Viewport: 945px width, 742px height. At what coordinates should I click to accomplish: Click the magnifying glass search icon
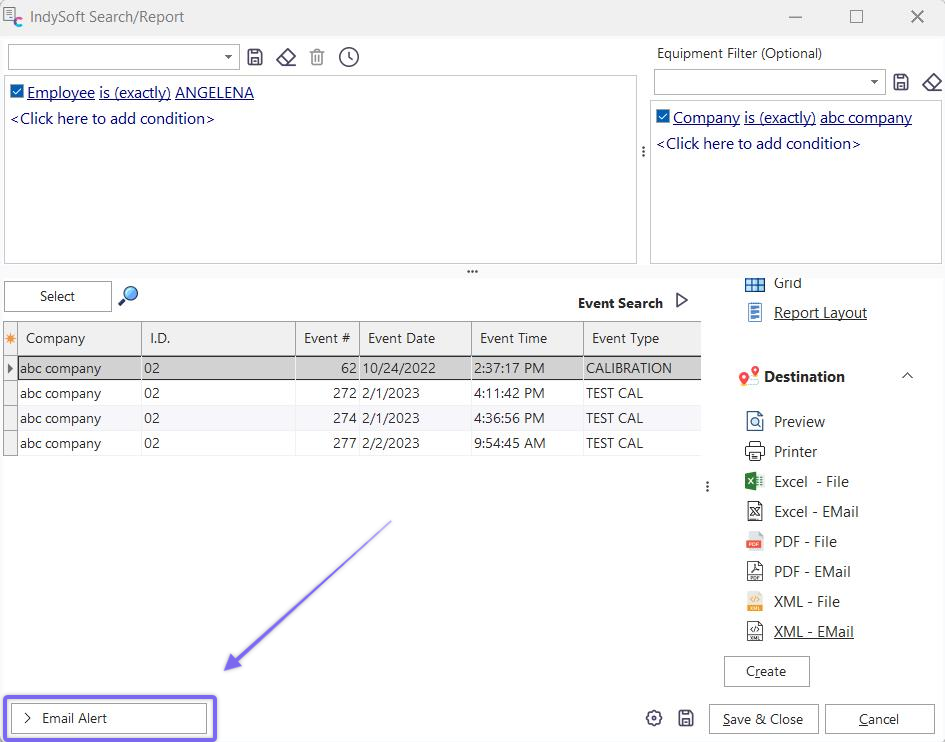tap(128, 295)
